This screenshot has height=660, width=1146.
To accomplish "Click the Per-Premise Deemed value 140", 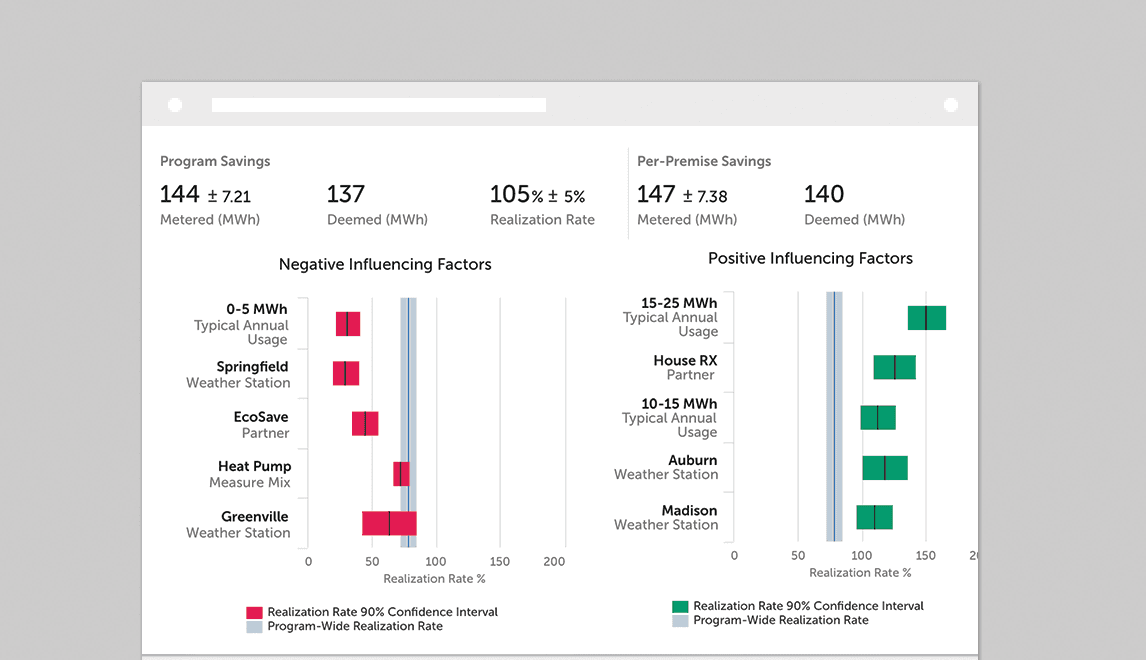I will [x=824, y=194].
